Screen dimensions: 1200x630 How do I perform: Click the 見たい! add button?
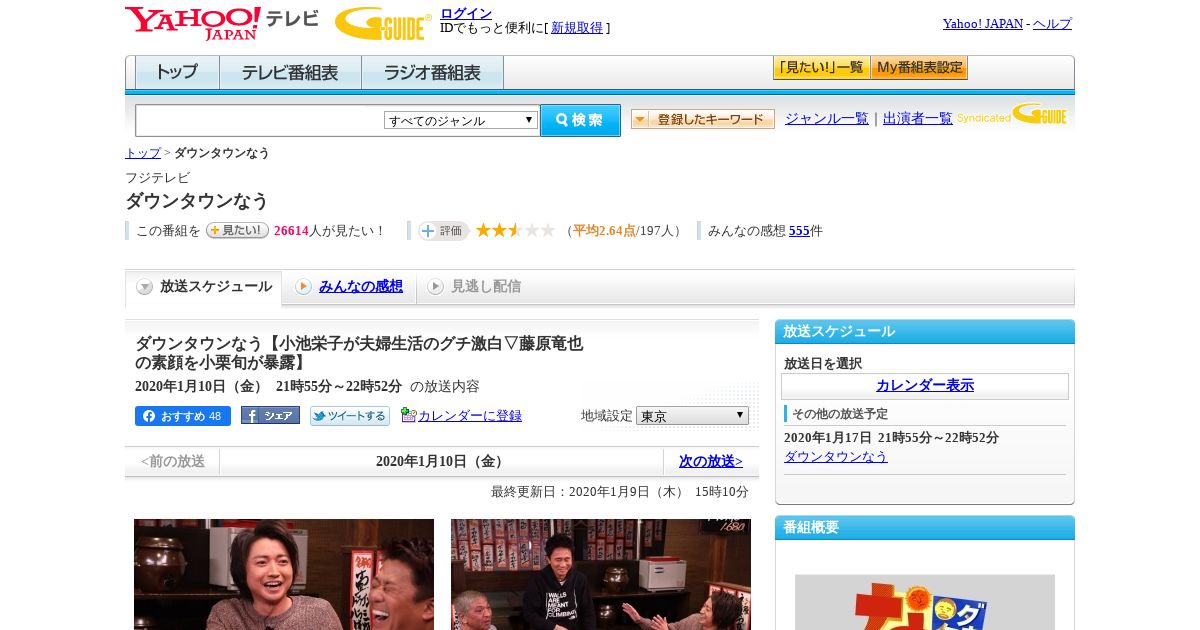tap(237, 230)
